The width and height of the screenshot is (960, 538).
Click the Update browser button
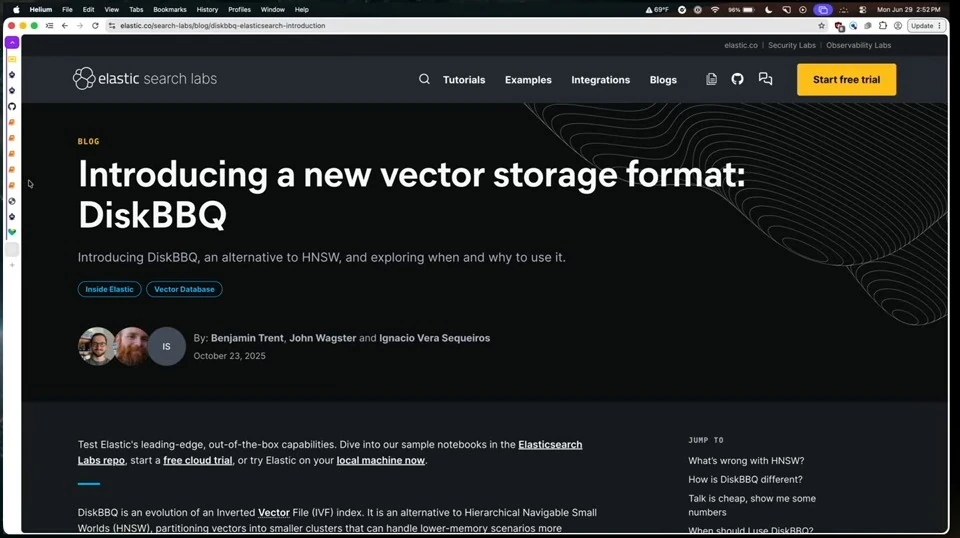[x=926, y=26]
